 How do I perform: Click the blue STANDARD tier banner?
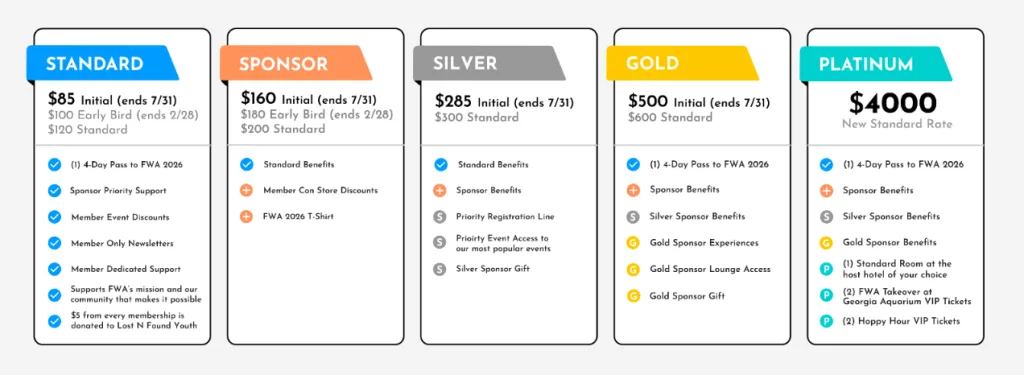(x=102, y=63)
